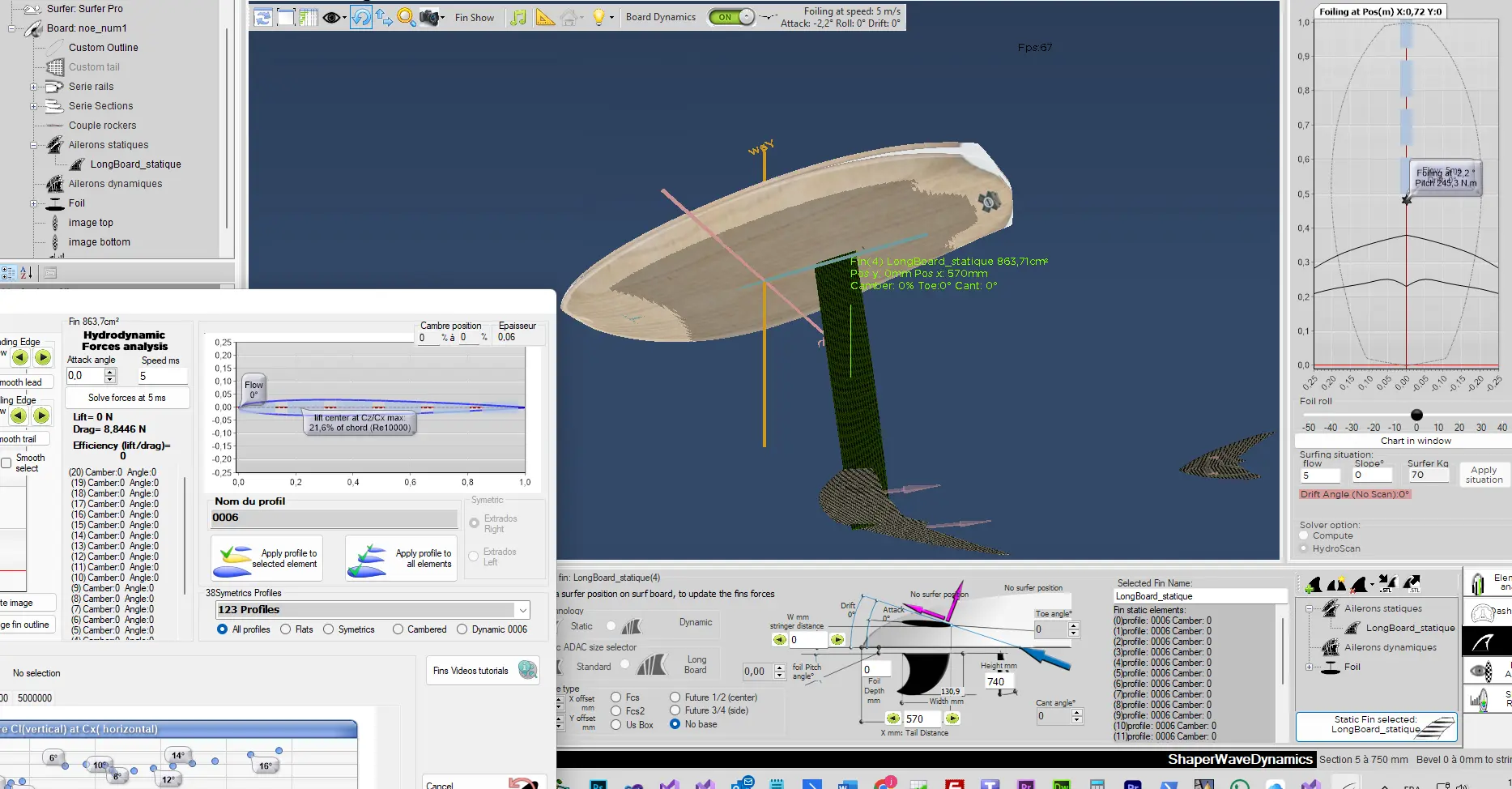Click the import STL fin icon

(x=1387, y=583)
